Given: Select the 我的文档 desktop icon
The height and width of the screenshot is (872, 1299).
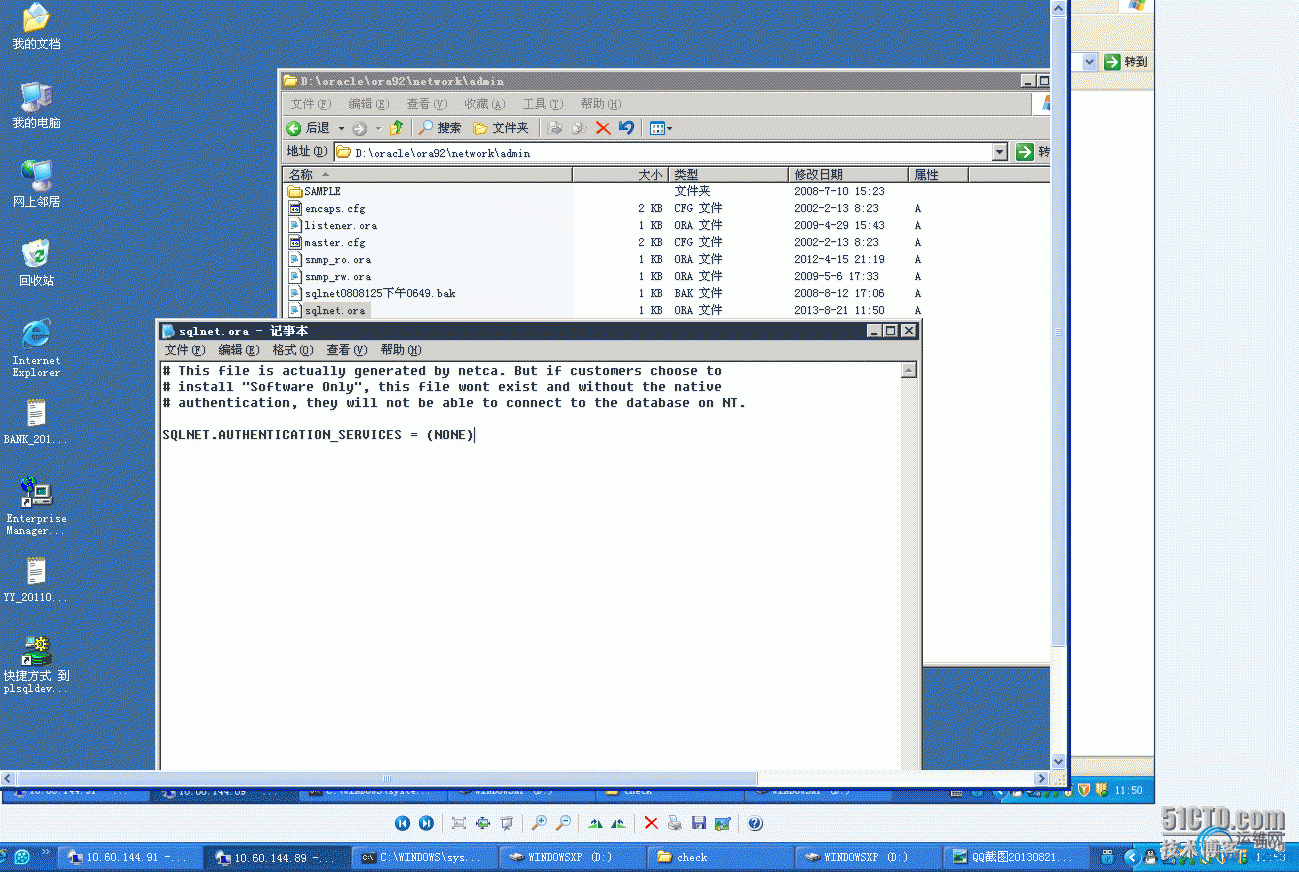Looking at the screenshot, I should pos(36,28).
